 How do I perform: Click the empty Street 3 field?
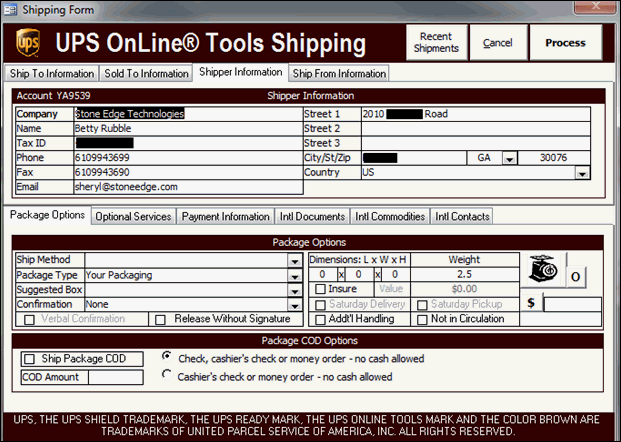click(476, 143)
